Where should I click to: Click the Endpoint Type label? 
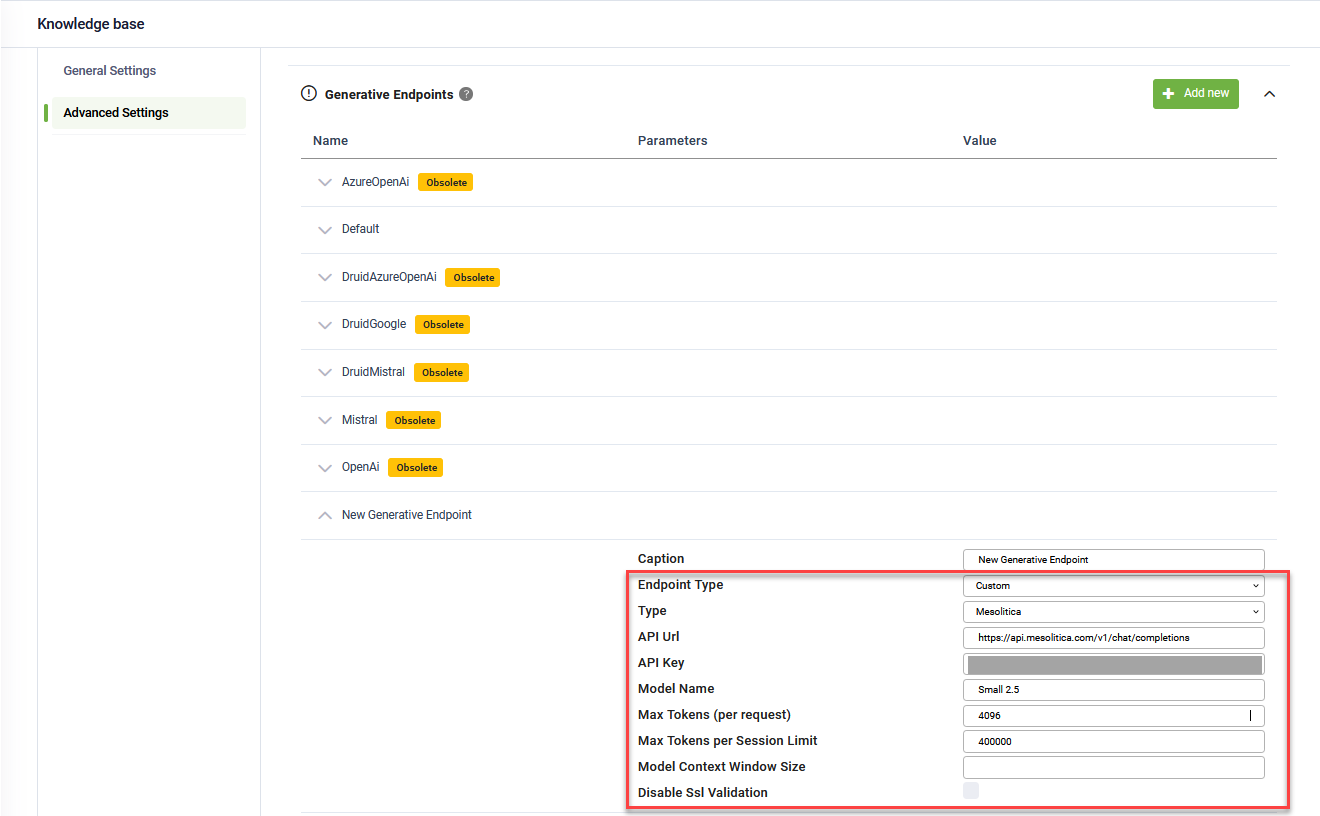coord(680,585)
